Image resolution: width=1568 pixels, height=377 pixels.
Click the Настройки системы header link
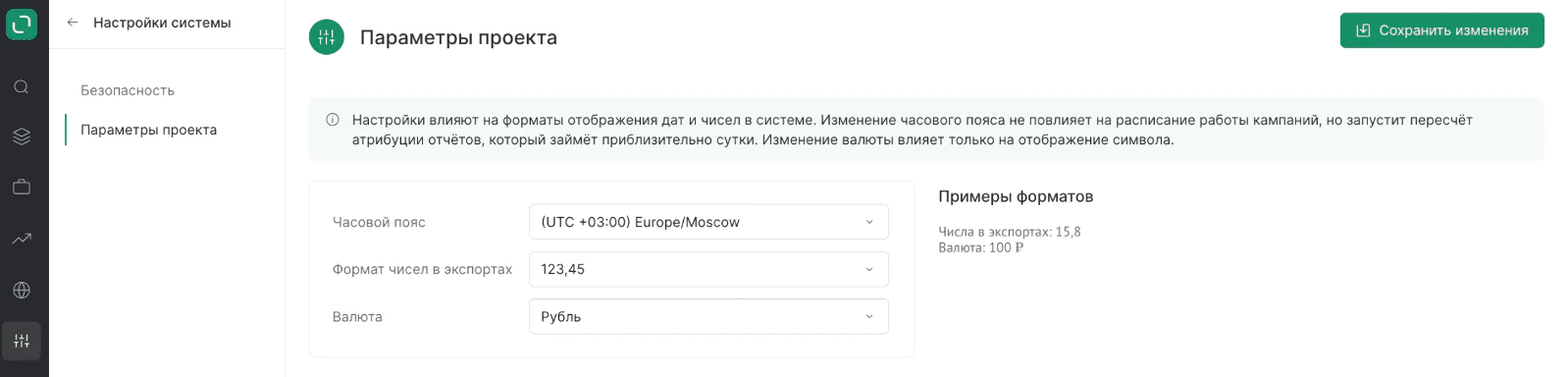point(162,23)
